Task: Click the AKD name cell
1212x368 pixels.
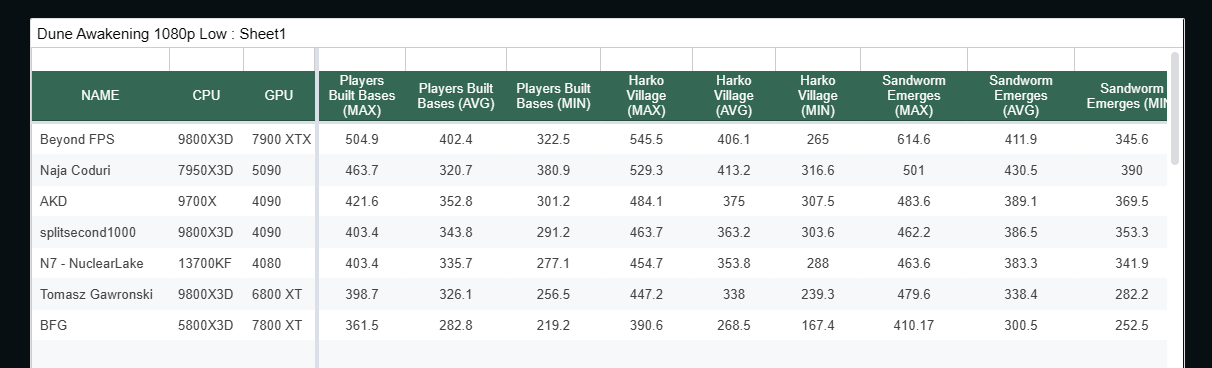Action: point(54,201)
